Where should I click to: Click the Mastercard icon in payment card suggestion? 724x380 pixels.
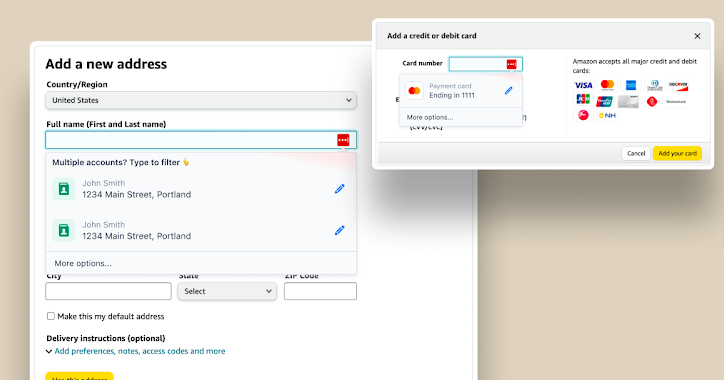[x=414, y=91]
